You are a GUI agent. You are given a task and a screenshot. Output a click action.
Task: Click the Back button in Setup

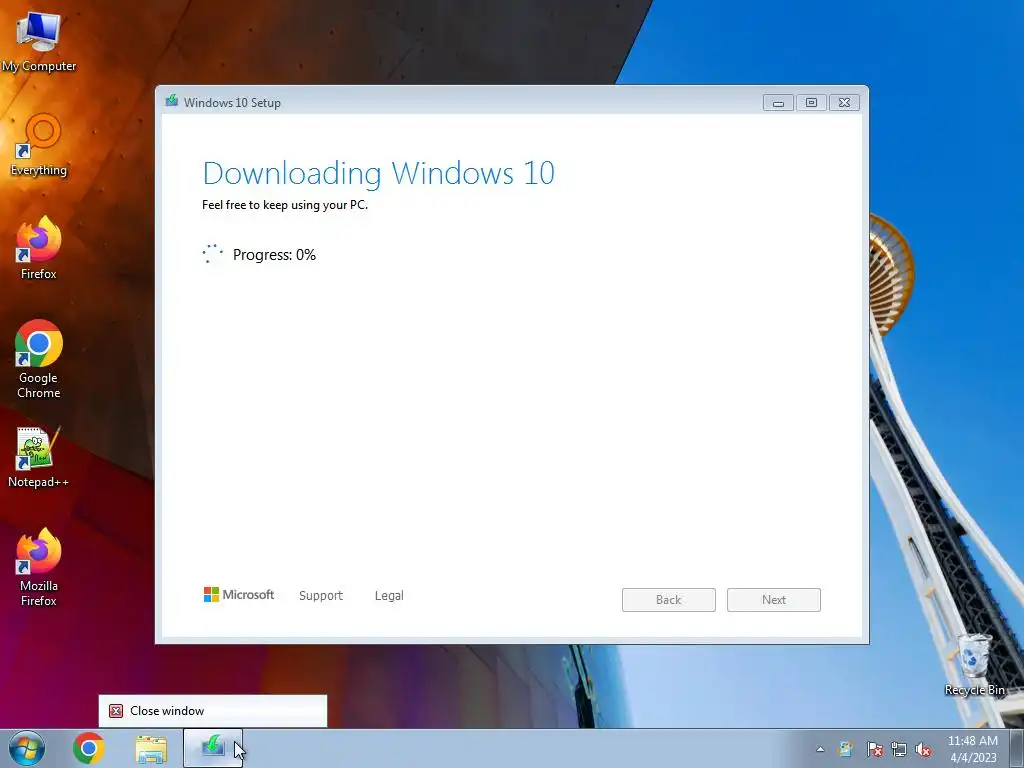(669, 600)
